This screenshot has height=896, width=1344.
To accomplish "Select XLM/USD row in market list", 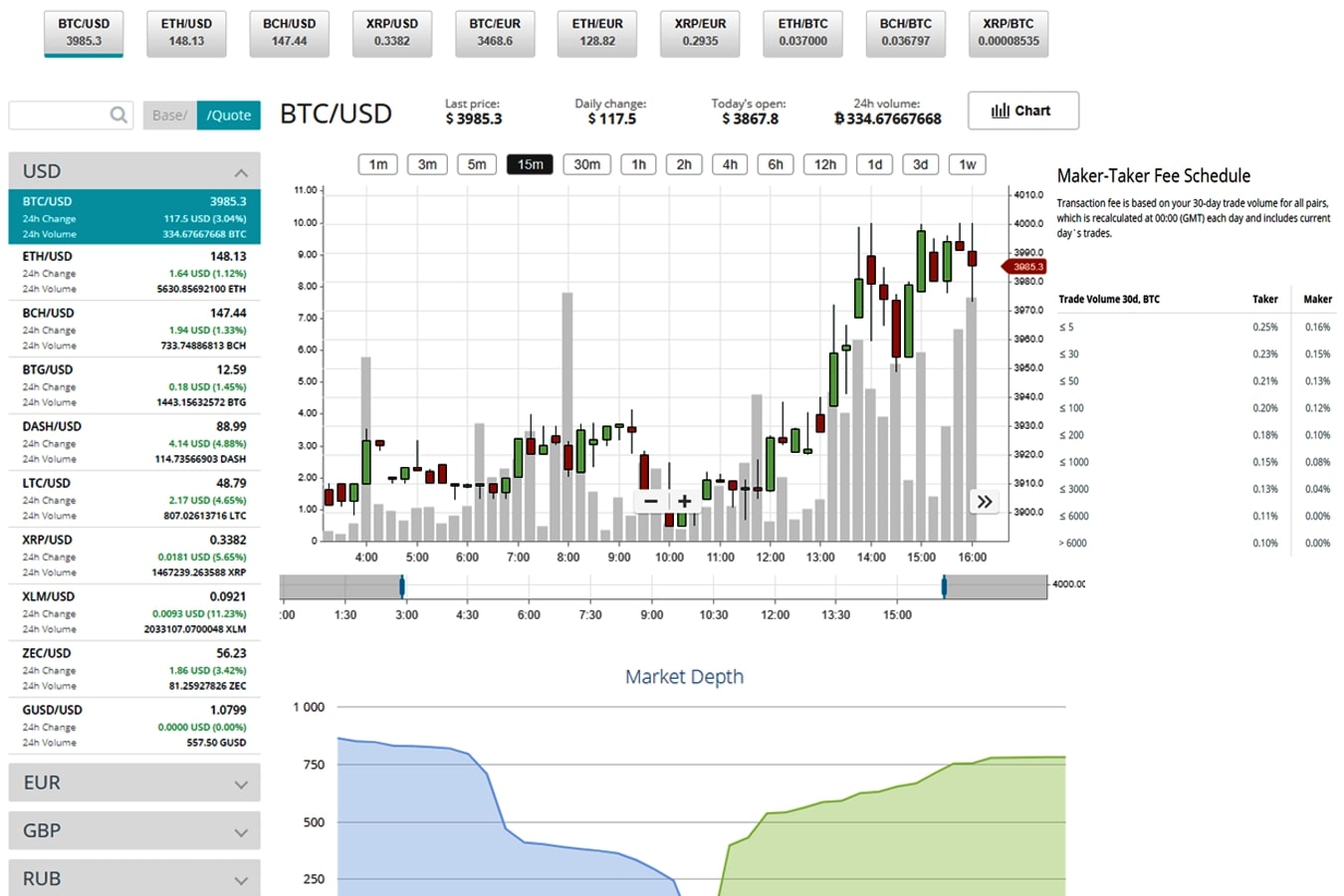I will [134, 612].
